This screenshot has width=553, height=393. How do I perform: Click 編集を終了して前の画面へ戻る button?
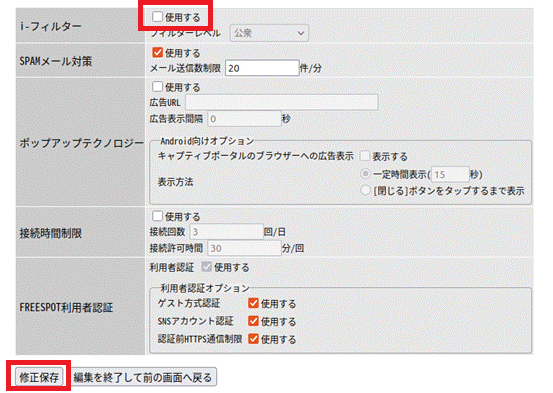tap(143, 377)
